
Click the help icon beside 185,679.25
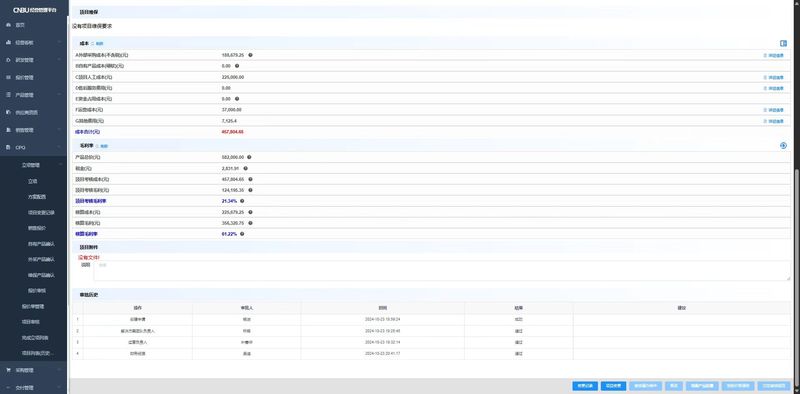tap(250, 55)
